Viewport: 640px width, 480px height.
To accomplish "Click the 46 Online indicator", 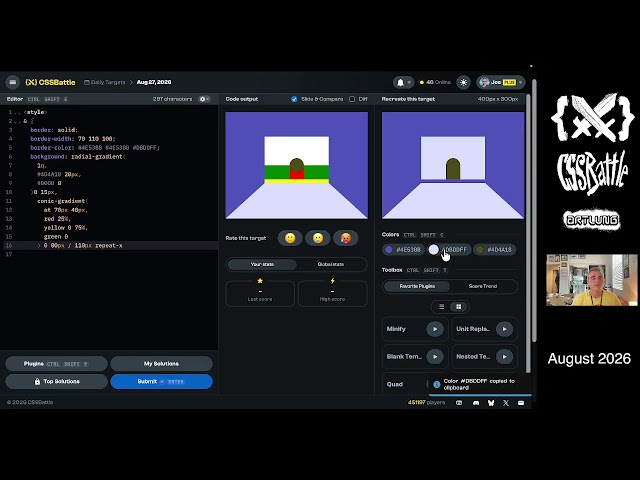I will (x=435, y=82).
